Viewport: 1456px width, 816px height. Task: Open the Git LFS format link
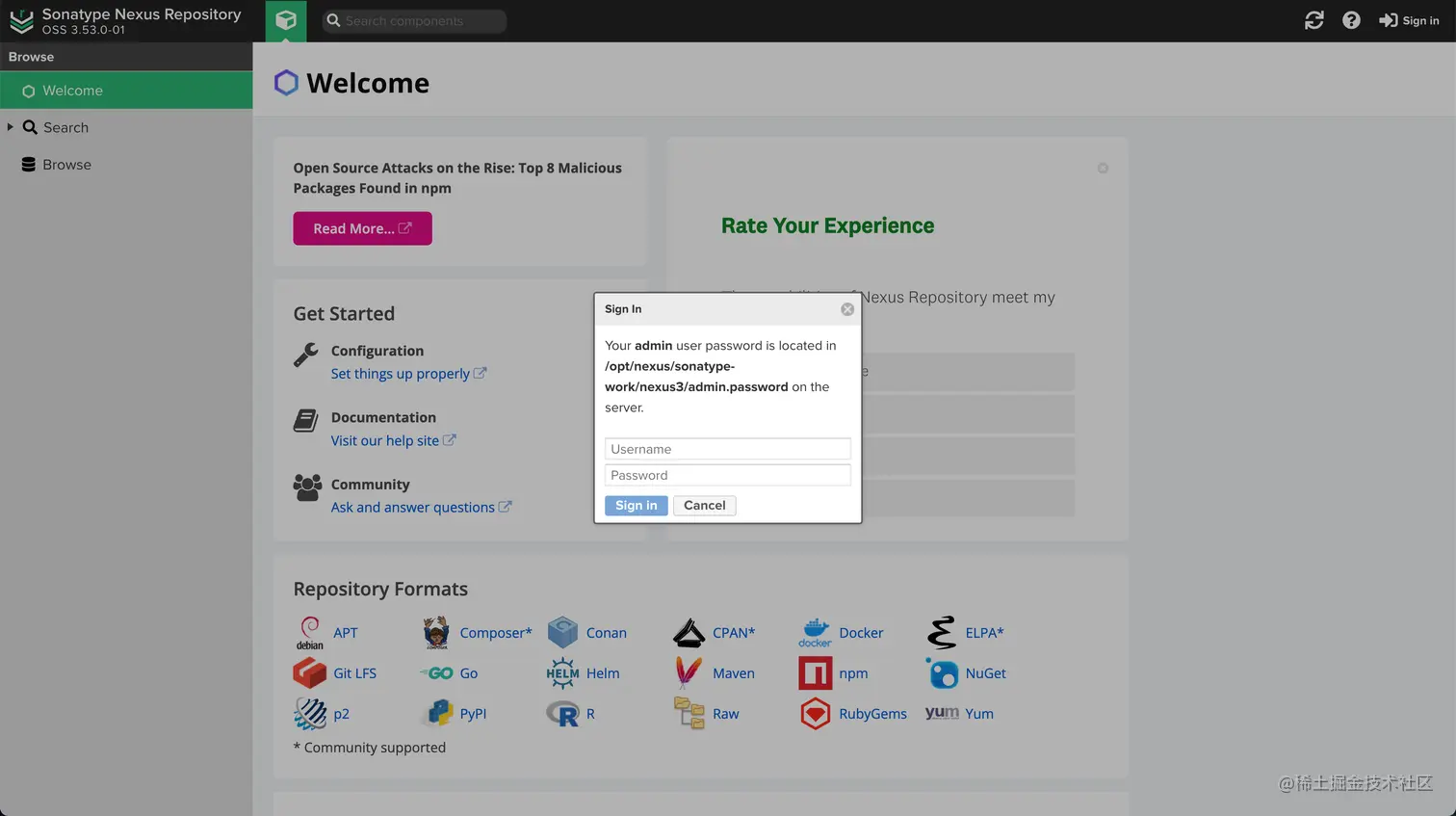point(354,673)
